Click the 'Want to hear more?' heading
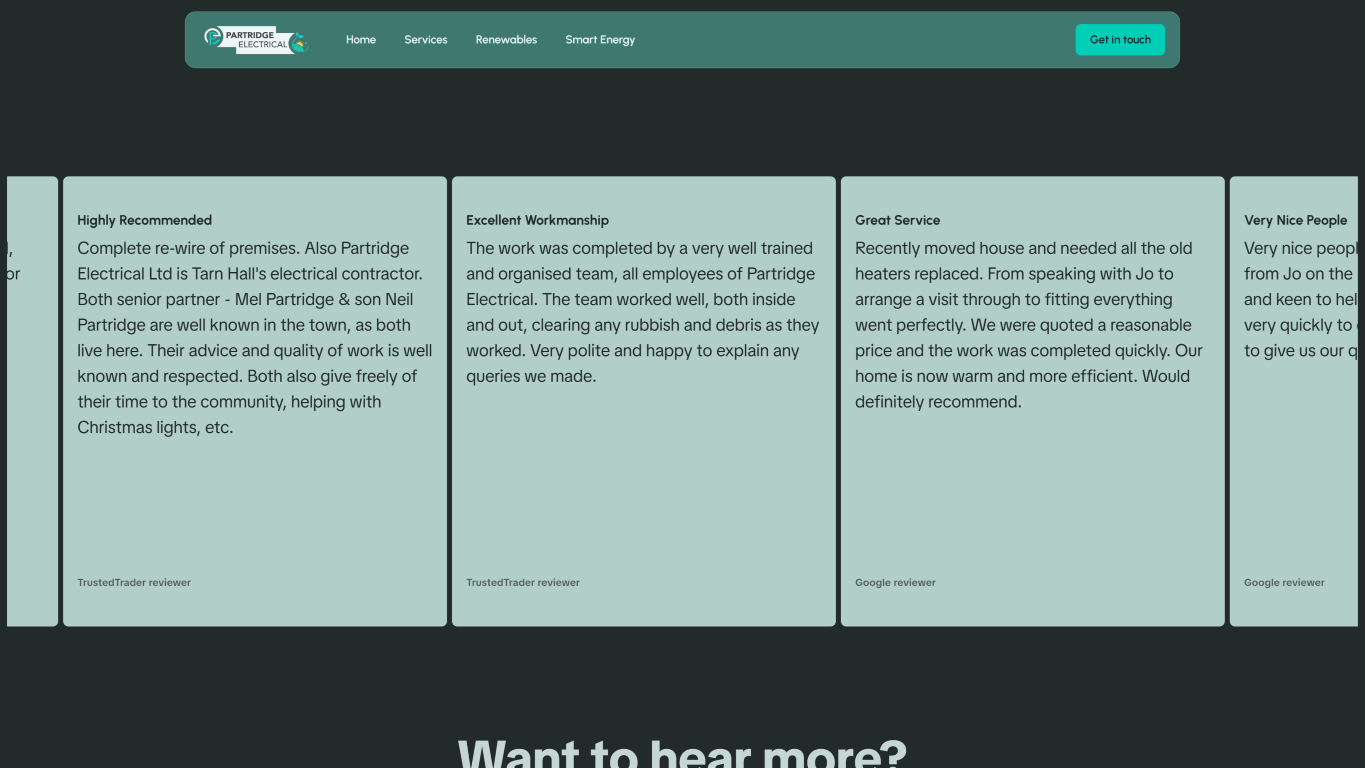 [x=682, y=752]
